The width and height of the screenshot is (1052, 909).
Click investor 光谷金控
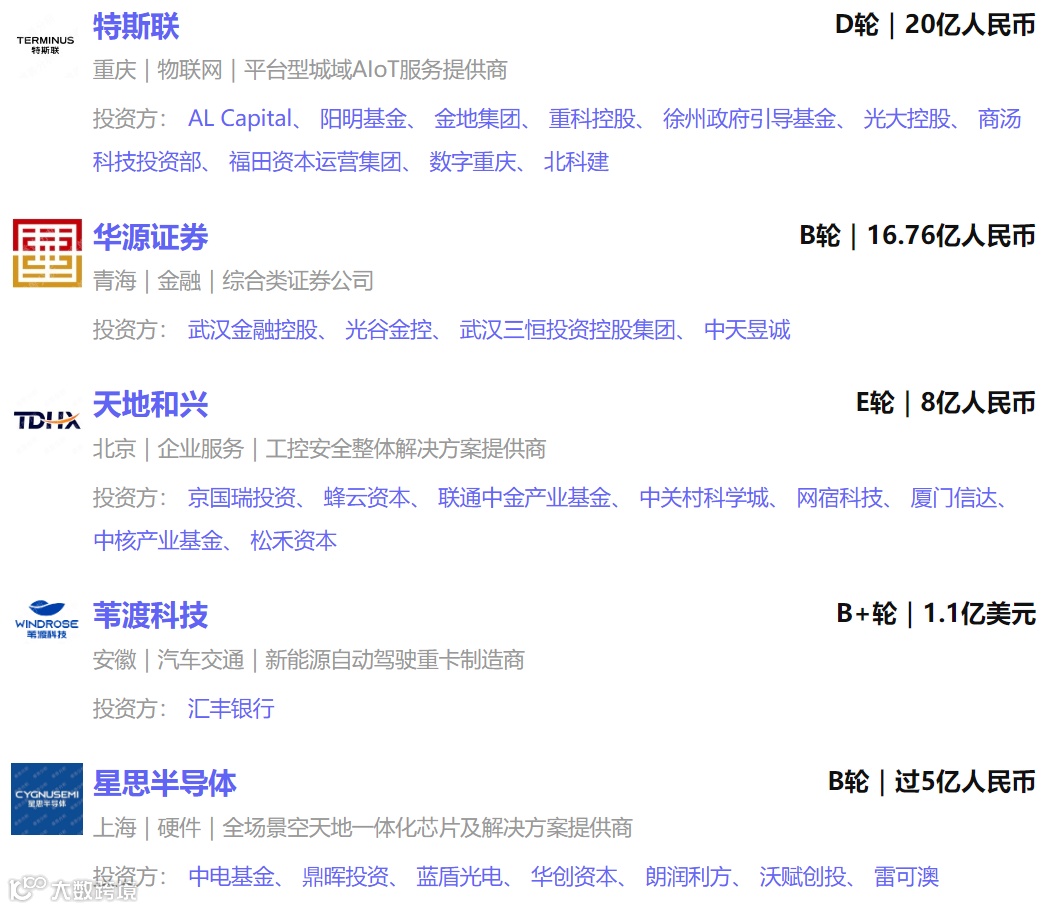[388, 329]
